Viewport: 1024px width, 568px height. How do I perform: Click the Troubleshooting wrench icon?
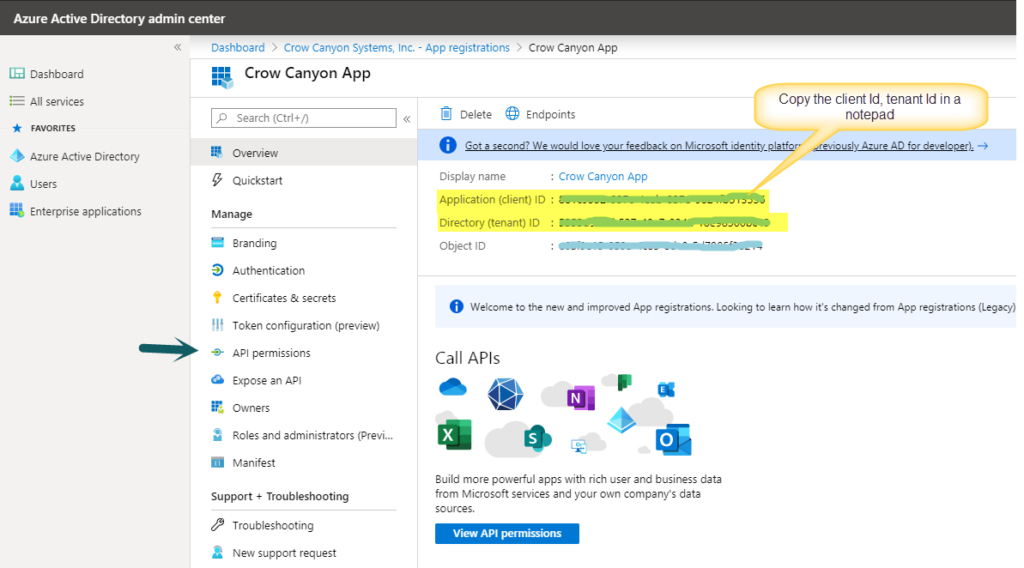point(217,524)
